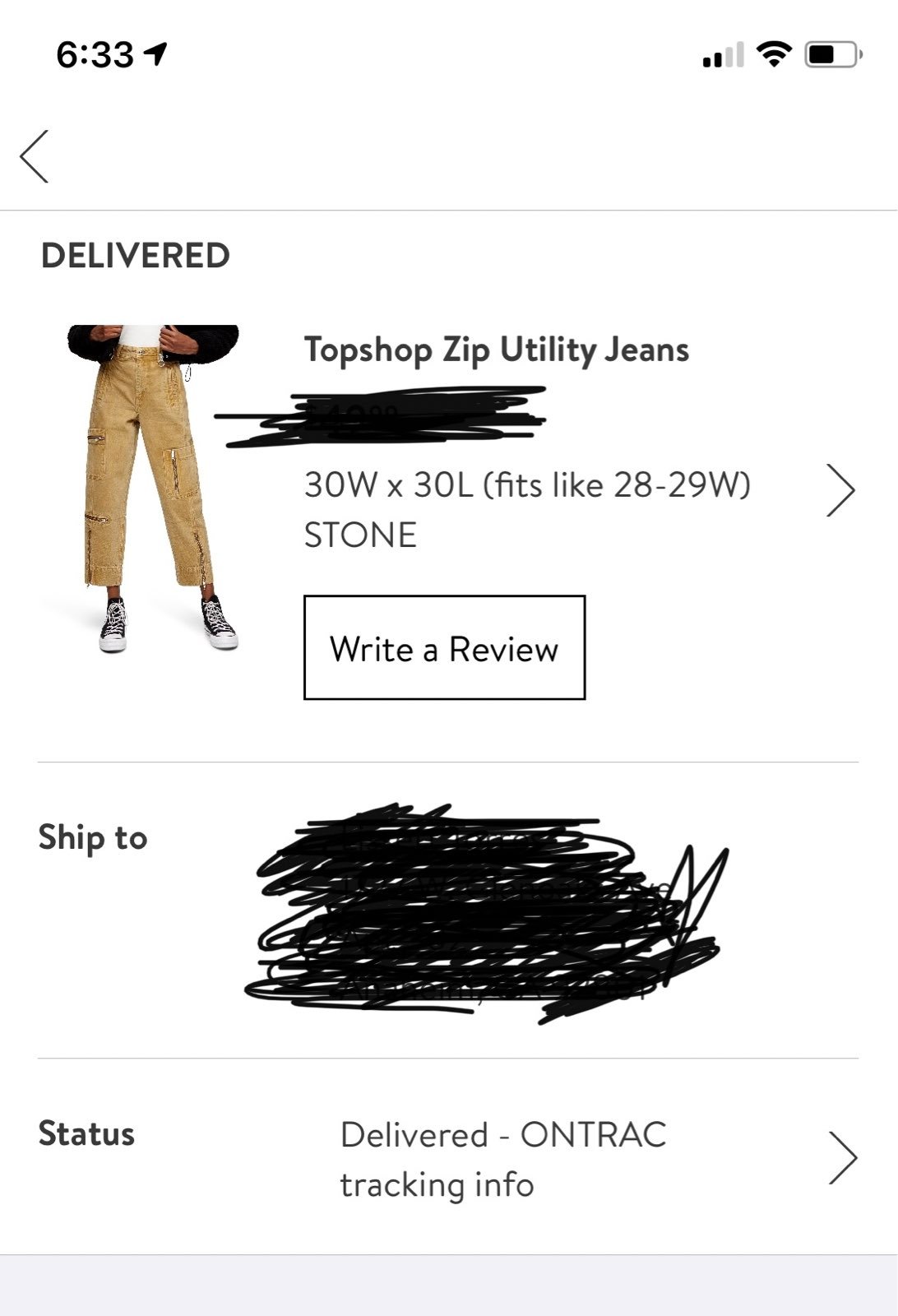Image resolution: width=898 pixels, height=1316 pixels.
Task: Tap the Ship to label
Action: (x=93, y=838)
